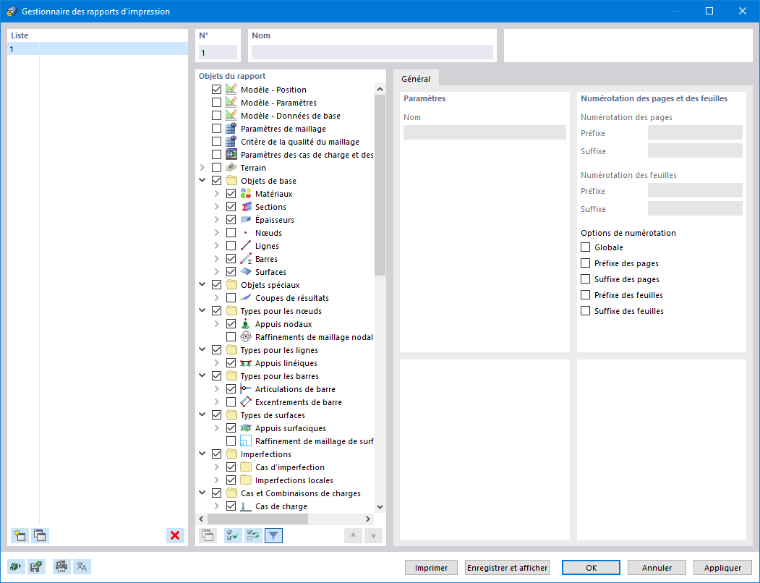Click the printer settings icon at bottom left
Image resolution: width=760 pixels, height=583 pixels.
61,567
